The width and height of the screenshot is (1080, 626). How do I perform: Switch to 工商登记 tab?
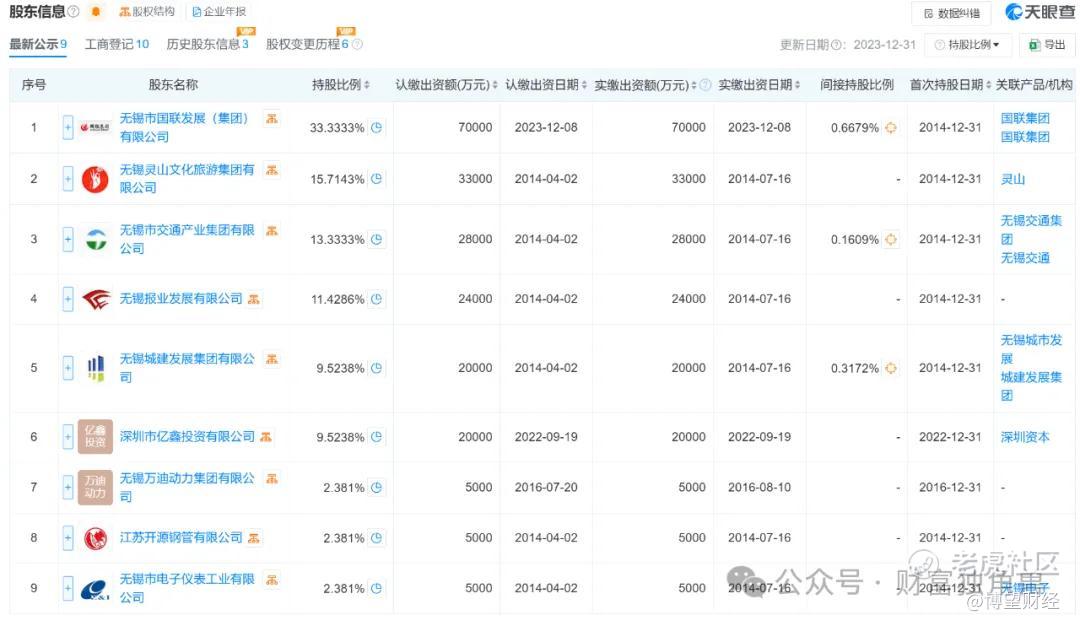tap(116, 44)
